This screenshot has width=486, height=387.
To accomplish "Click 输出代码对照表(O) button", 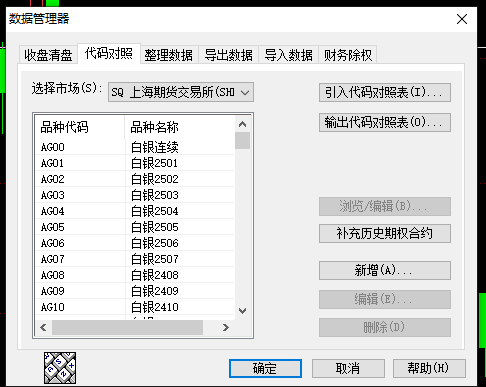I will [x=385, y=122].
